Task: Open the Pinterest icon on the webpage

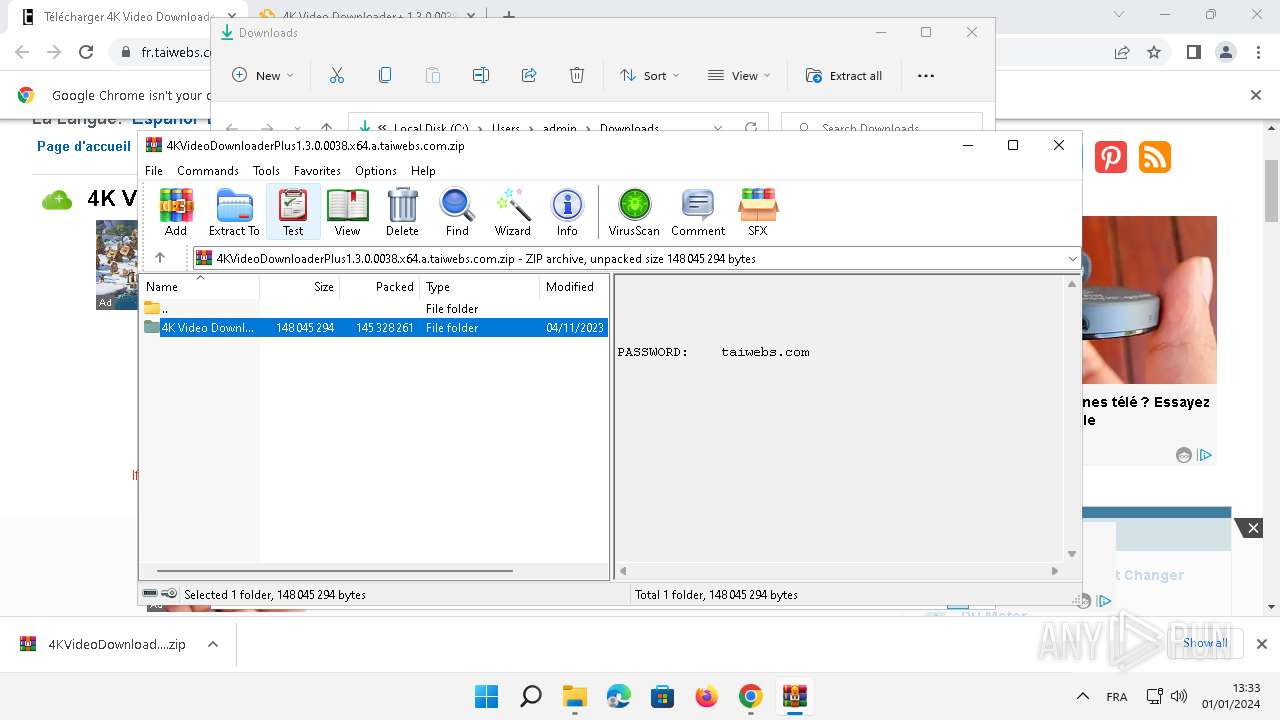Action: [x=1111, y=157]
